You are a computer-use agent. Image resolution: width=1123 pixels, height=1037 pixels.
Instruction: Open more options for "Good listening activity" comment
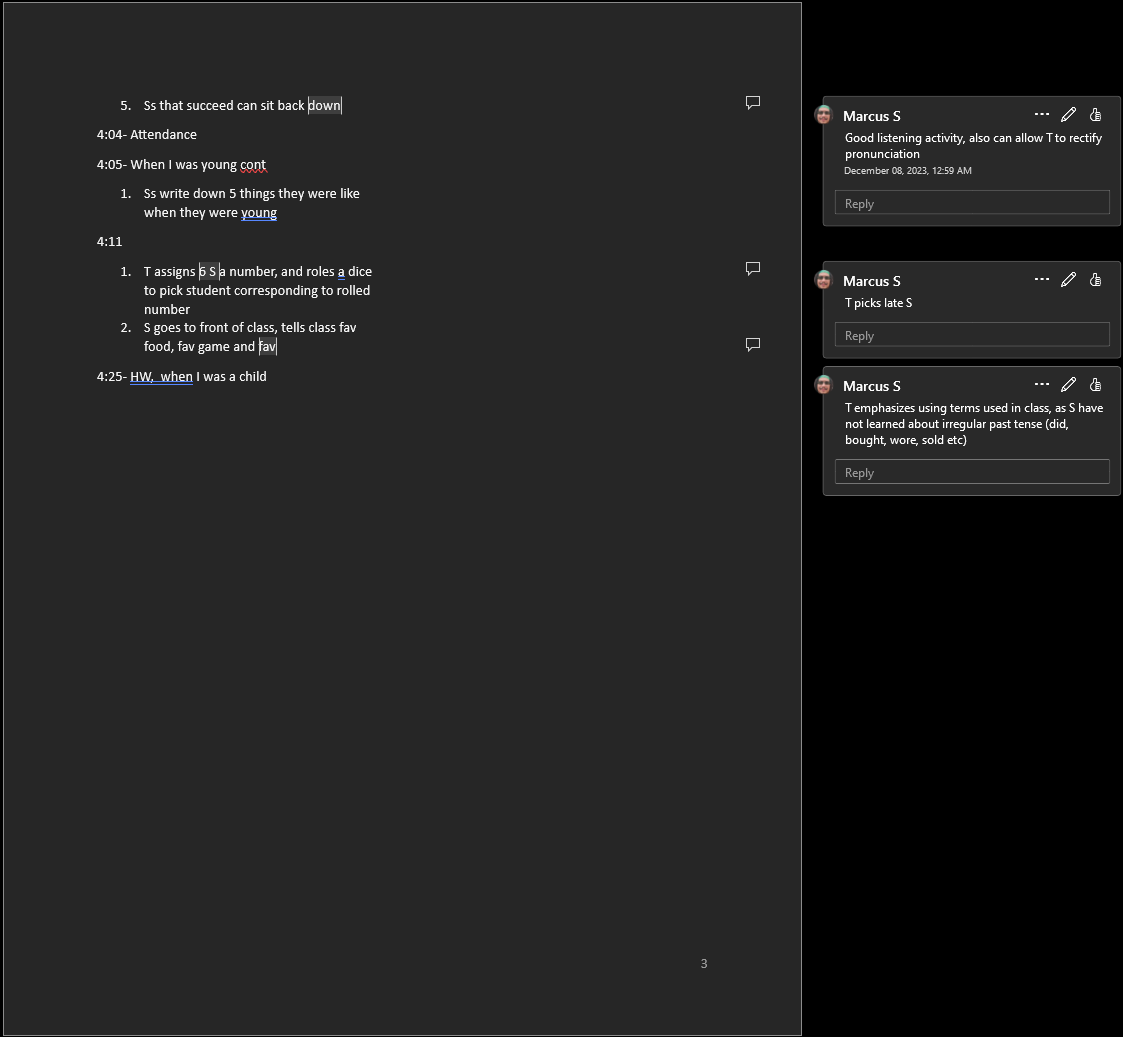pyautogui.click(x=1042, y=115)
